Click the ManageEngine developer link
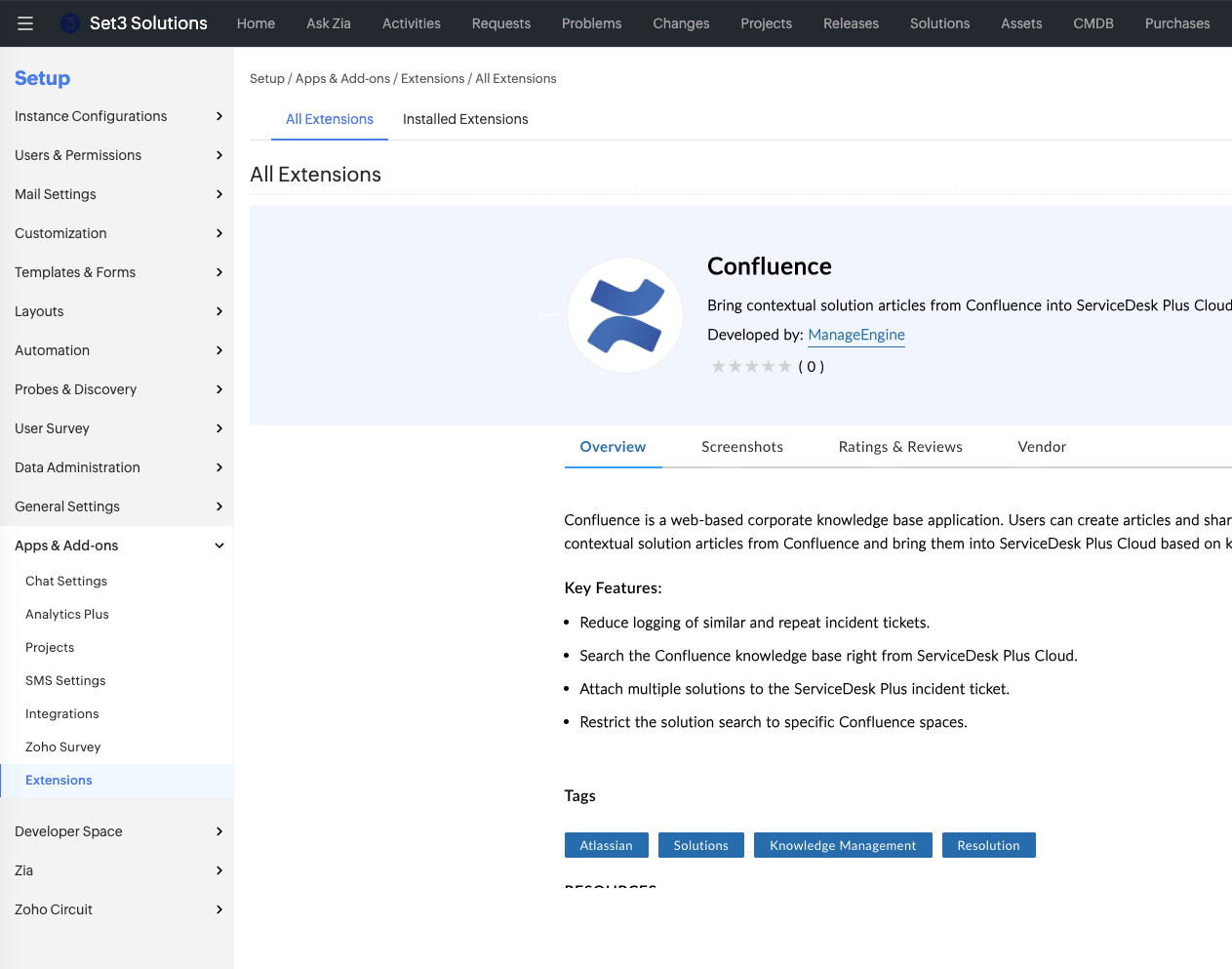This screenshot has height=969, width=1232. (x=856, y=335)
